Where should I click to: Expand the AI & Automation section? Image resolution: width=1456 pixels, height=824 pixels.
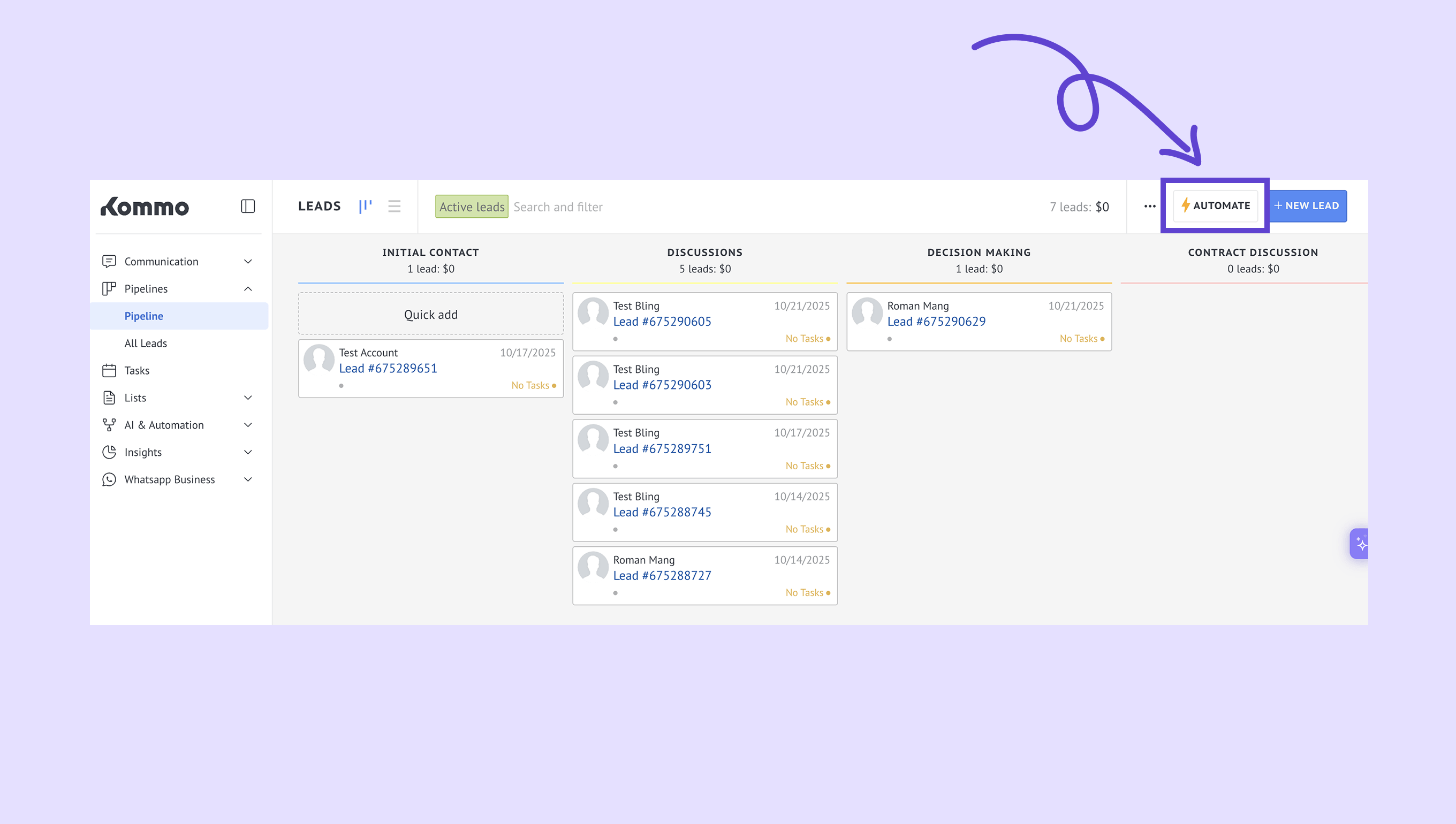[x=164, y=424]
